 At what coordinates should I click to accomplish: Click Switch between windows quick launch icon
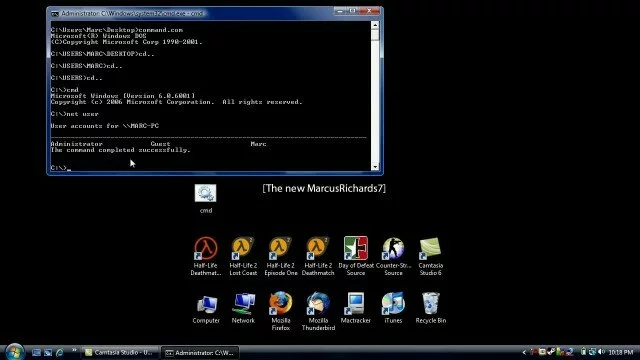[48, 352]
